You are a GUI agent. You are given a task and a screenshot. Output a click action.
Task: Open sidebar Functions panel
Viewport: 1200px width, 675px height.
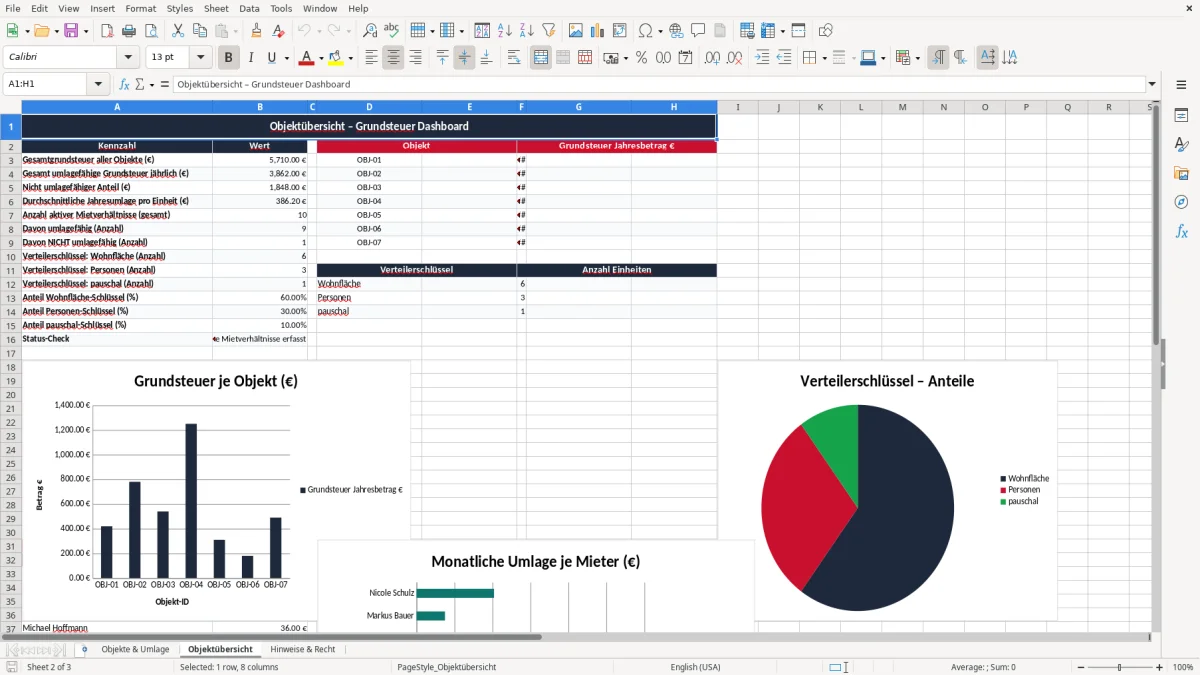[x=1181, y=231]
